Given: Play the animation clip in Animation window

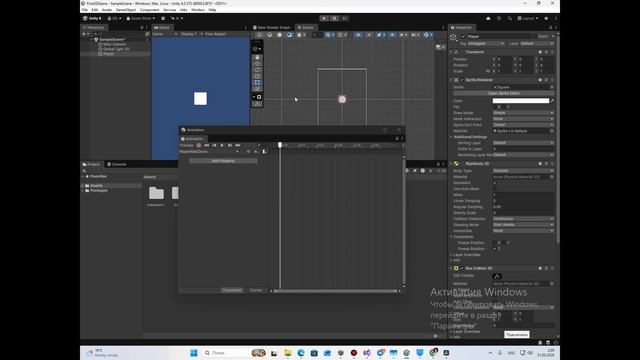Looking at the screenshot, I should tap(222, 145).
